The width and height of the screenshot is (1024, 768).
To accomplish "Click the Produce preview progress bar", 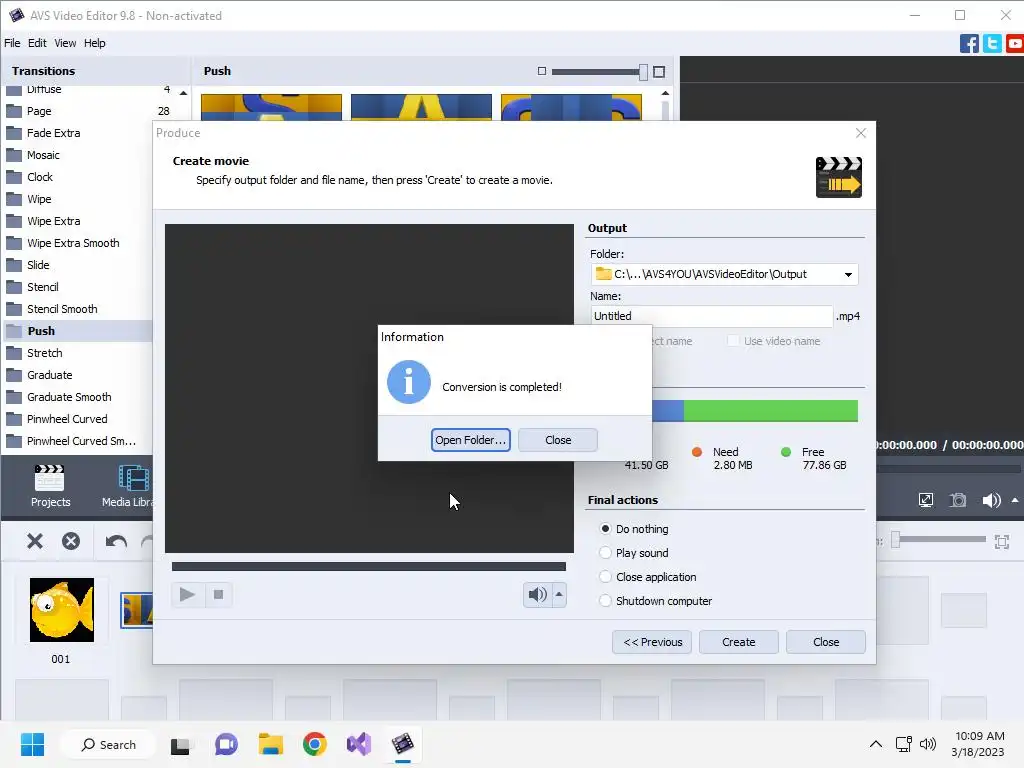I will point(368,567).
